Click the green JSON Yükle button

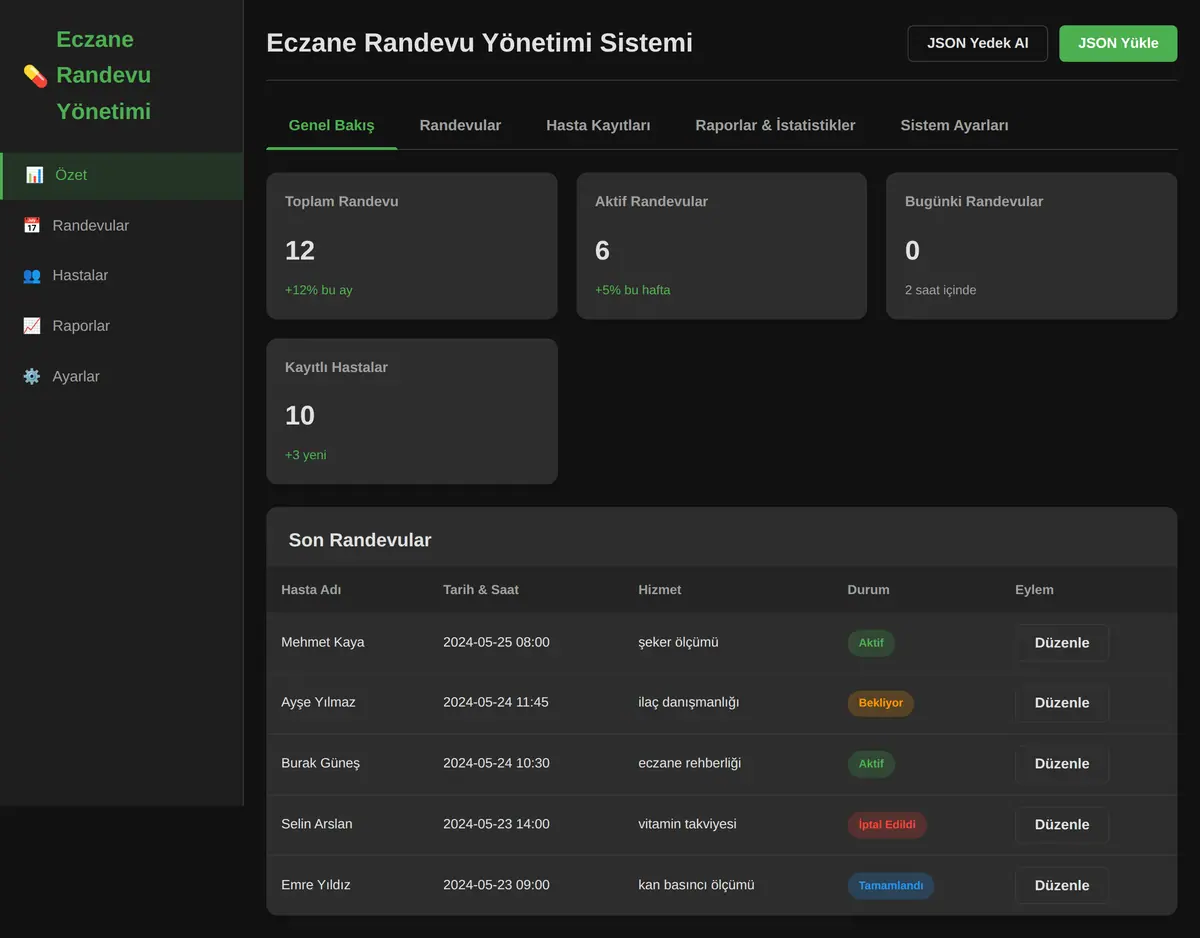(1118, 44)
